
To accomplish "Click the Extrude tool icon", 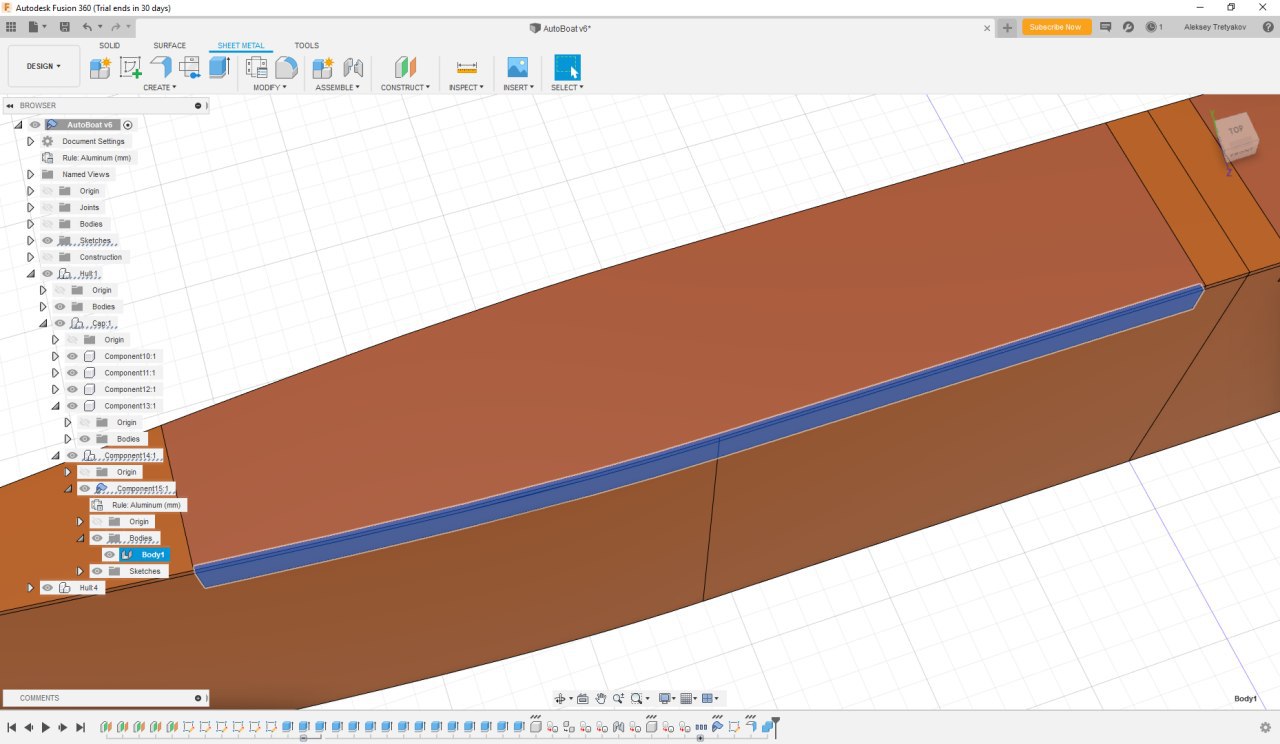I will tap(220, 67).
